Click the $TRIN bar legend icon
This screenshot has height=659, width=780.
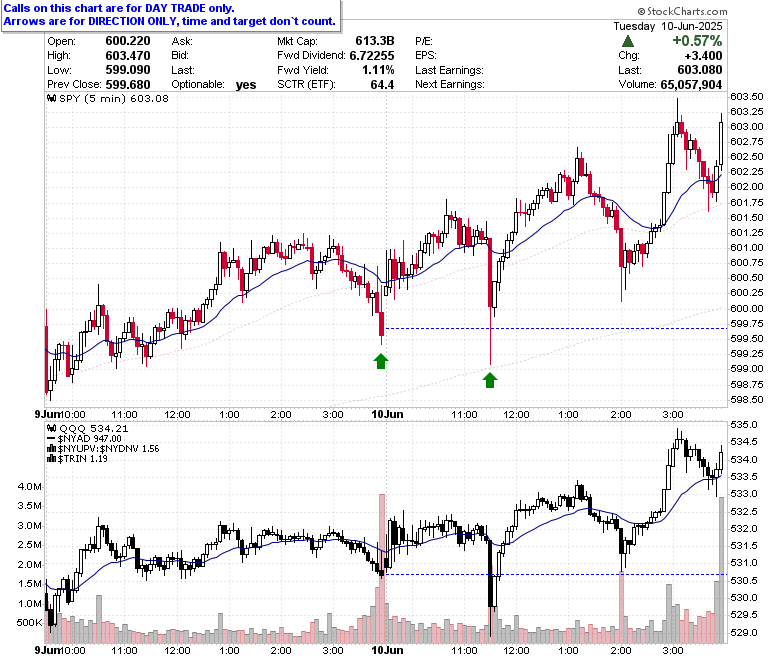(x=51, y=459)
